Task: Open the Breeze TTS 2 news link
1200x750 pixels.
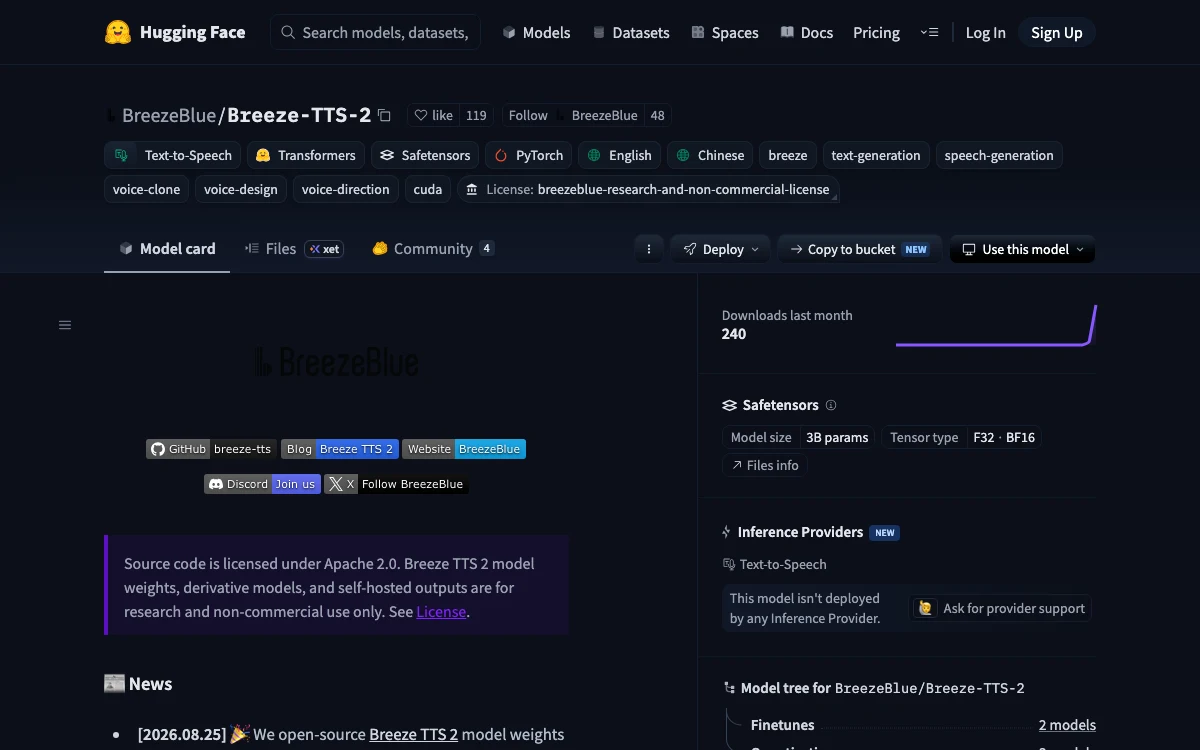Action: [413, 734]
